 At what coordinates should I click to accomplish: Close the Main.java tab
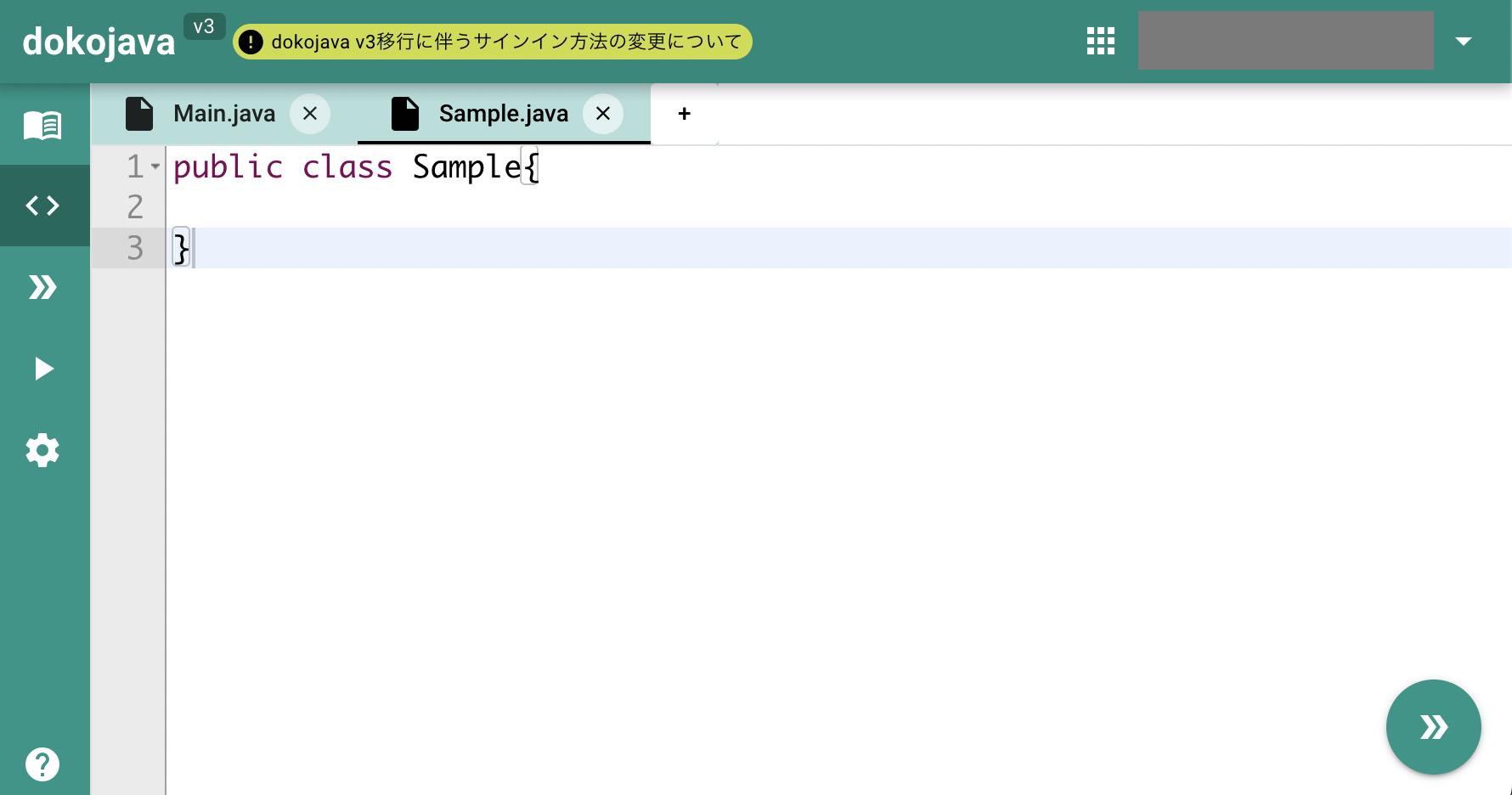tap(310, 113)
